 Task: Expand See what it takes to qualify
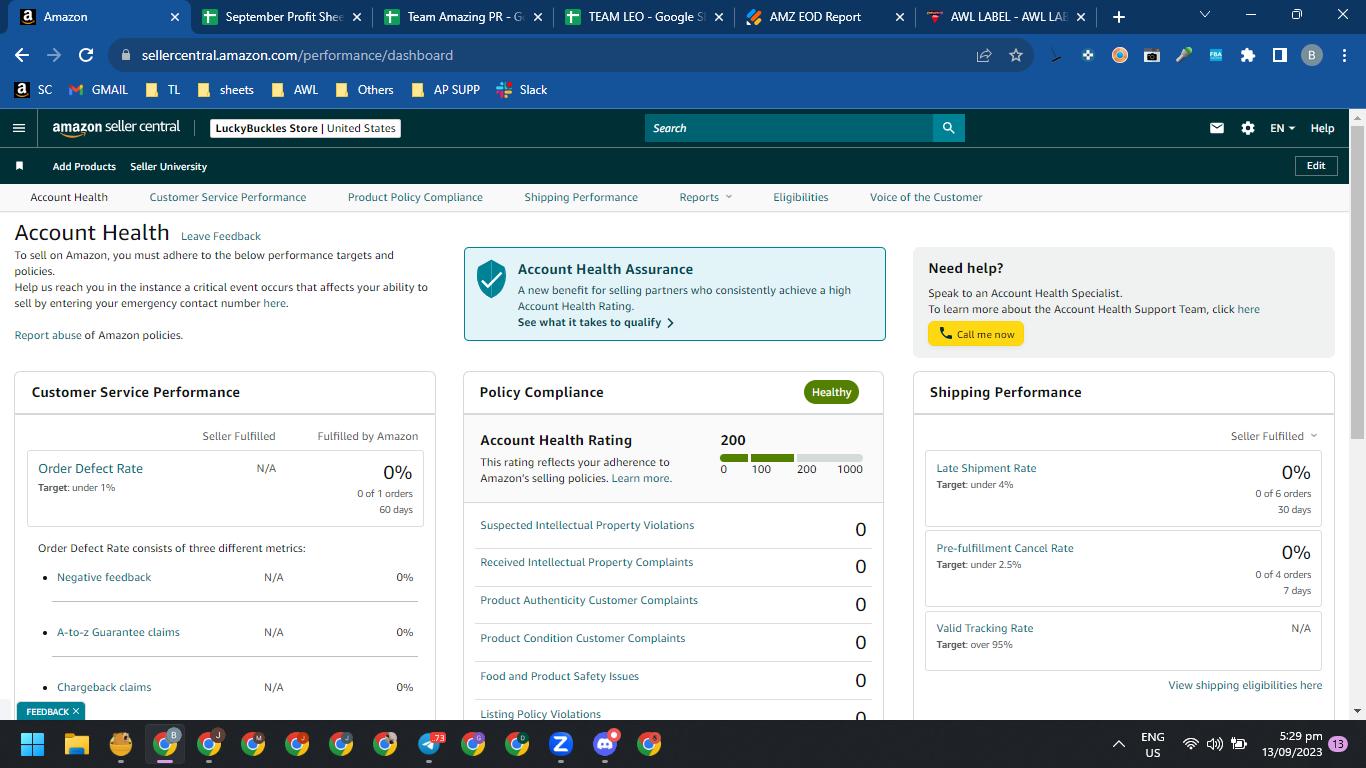tap(596, 323)
